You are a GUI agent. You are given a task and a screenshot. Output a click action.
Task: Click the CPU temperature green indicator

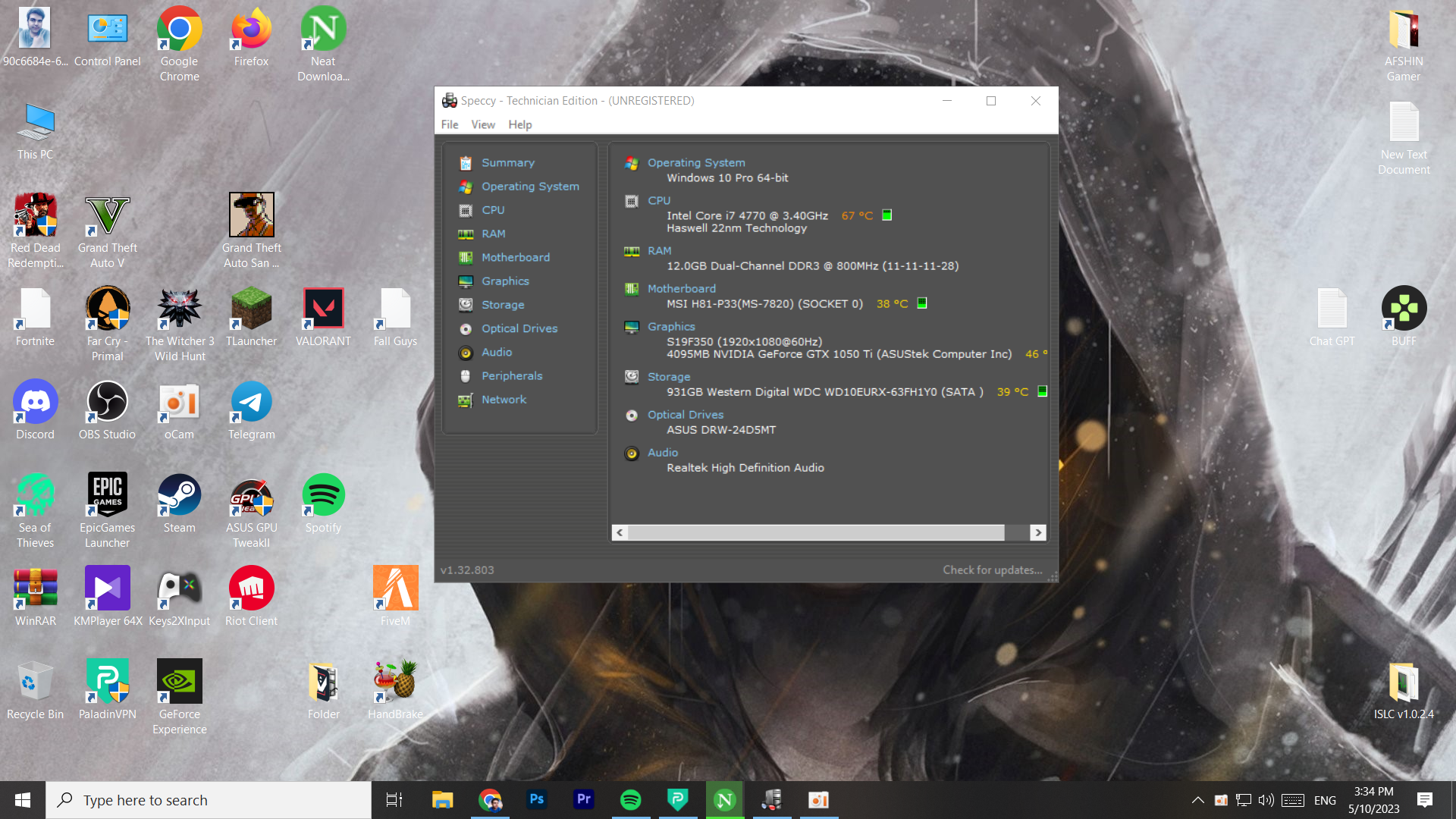pos(886,215)
